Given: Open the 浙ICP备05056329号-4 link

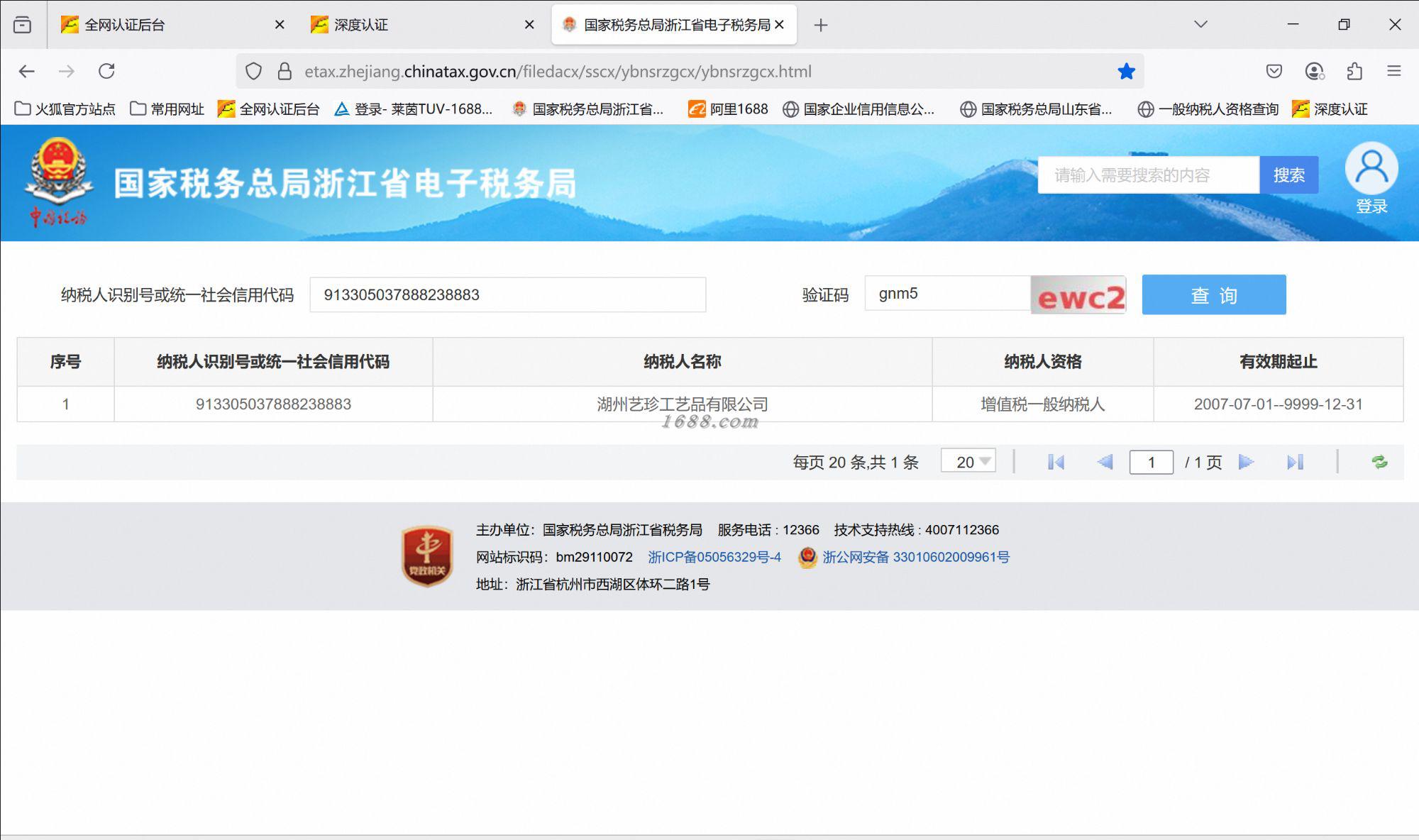Looking at the screenshot, I should pos(714,557).
